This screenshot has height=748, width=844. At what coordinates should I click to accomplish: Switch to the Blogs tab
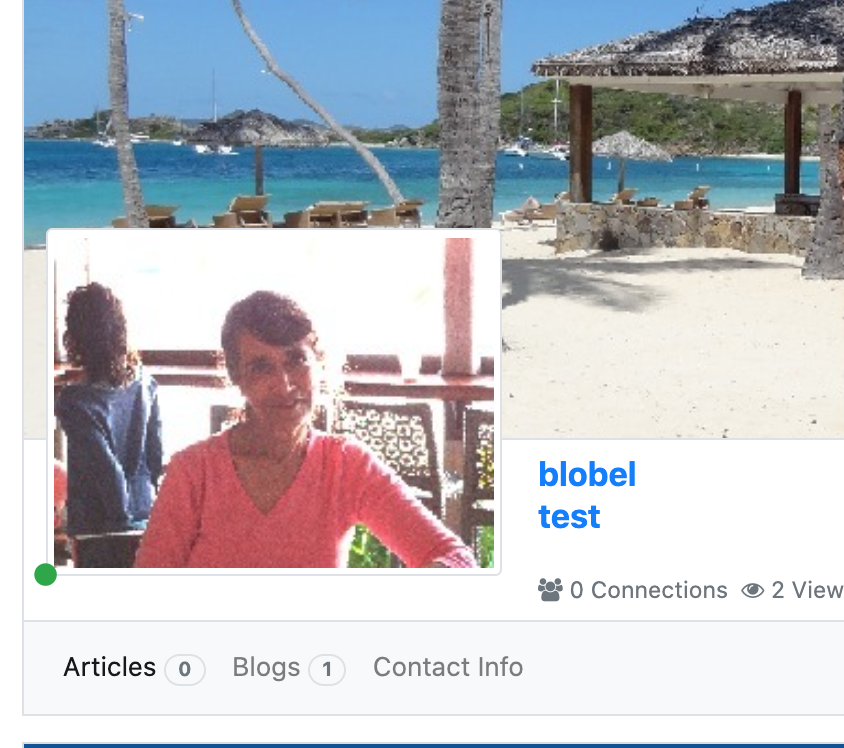[266, 667]
